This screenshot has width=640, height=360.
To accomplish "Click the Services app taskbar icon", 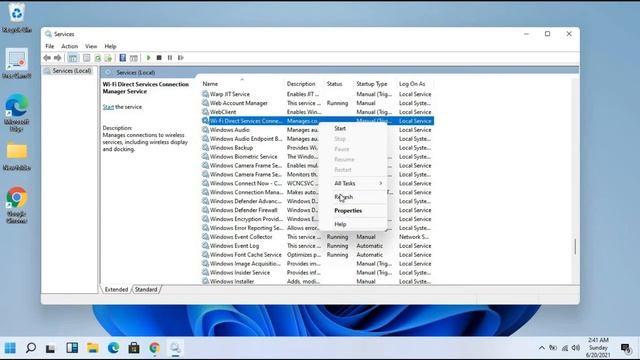I will coord(175,348).
